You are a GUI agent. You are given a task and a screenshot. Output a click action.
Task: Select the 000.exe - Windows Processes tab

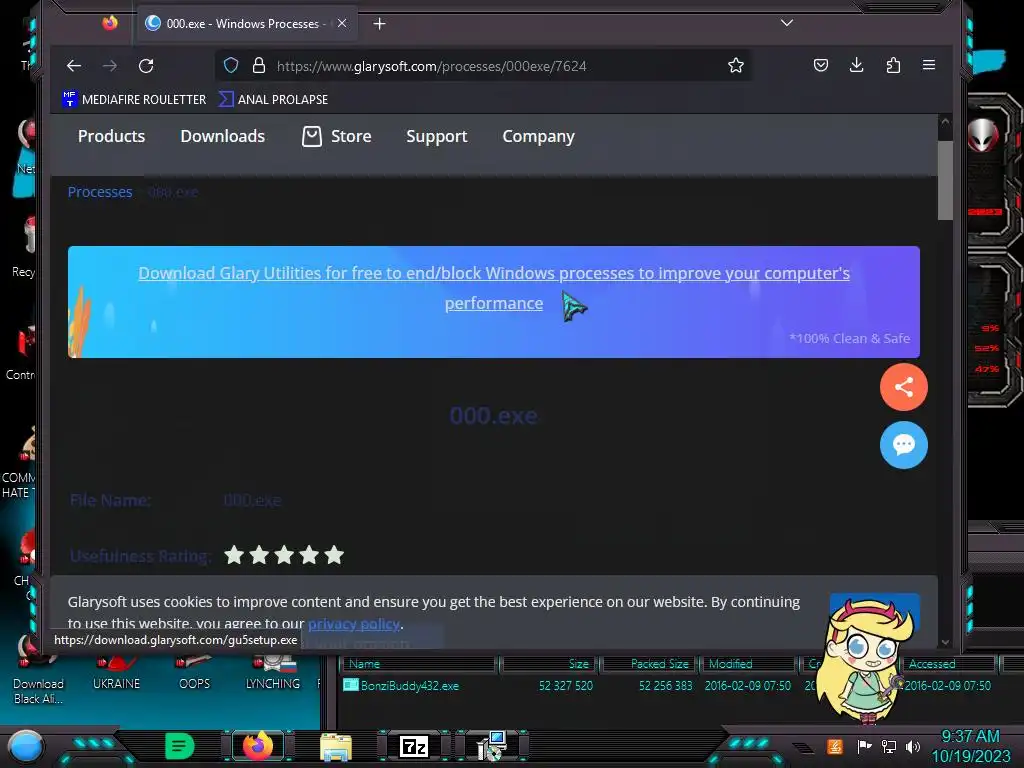pyautogui.click(x=247, y=24)
